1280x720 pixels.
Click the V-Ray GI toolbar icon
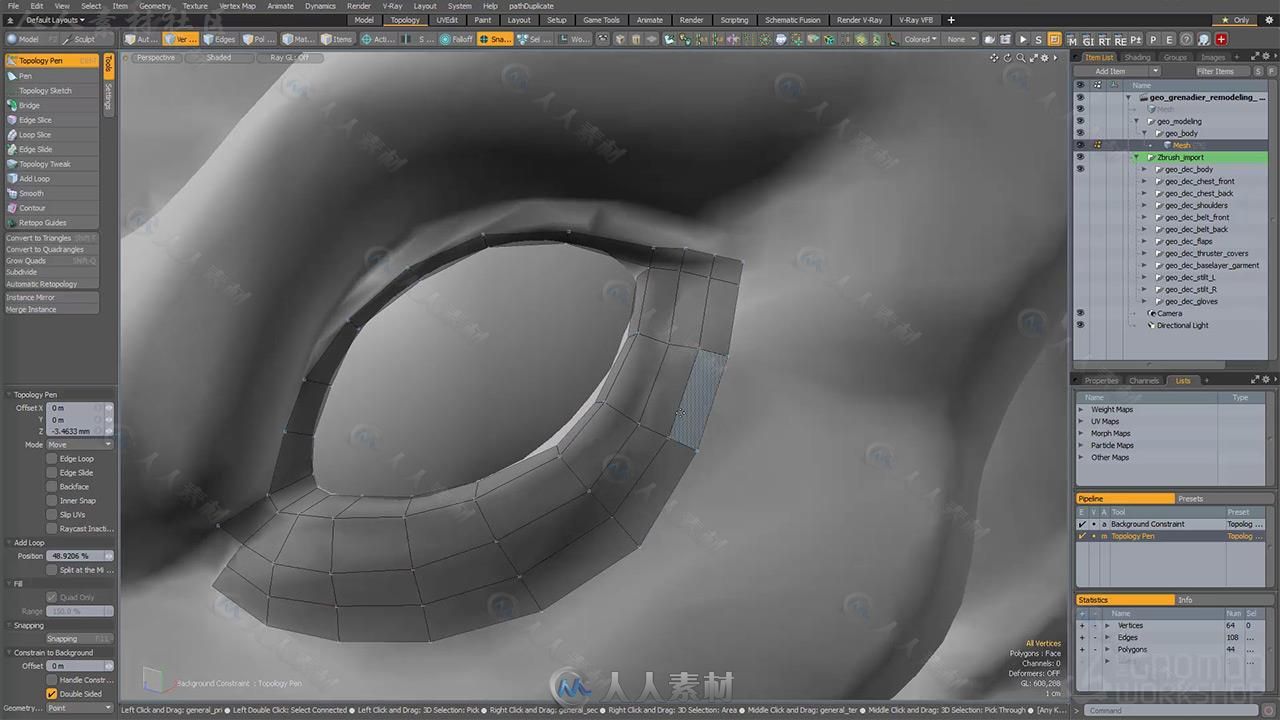click(1088, 40)
